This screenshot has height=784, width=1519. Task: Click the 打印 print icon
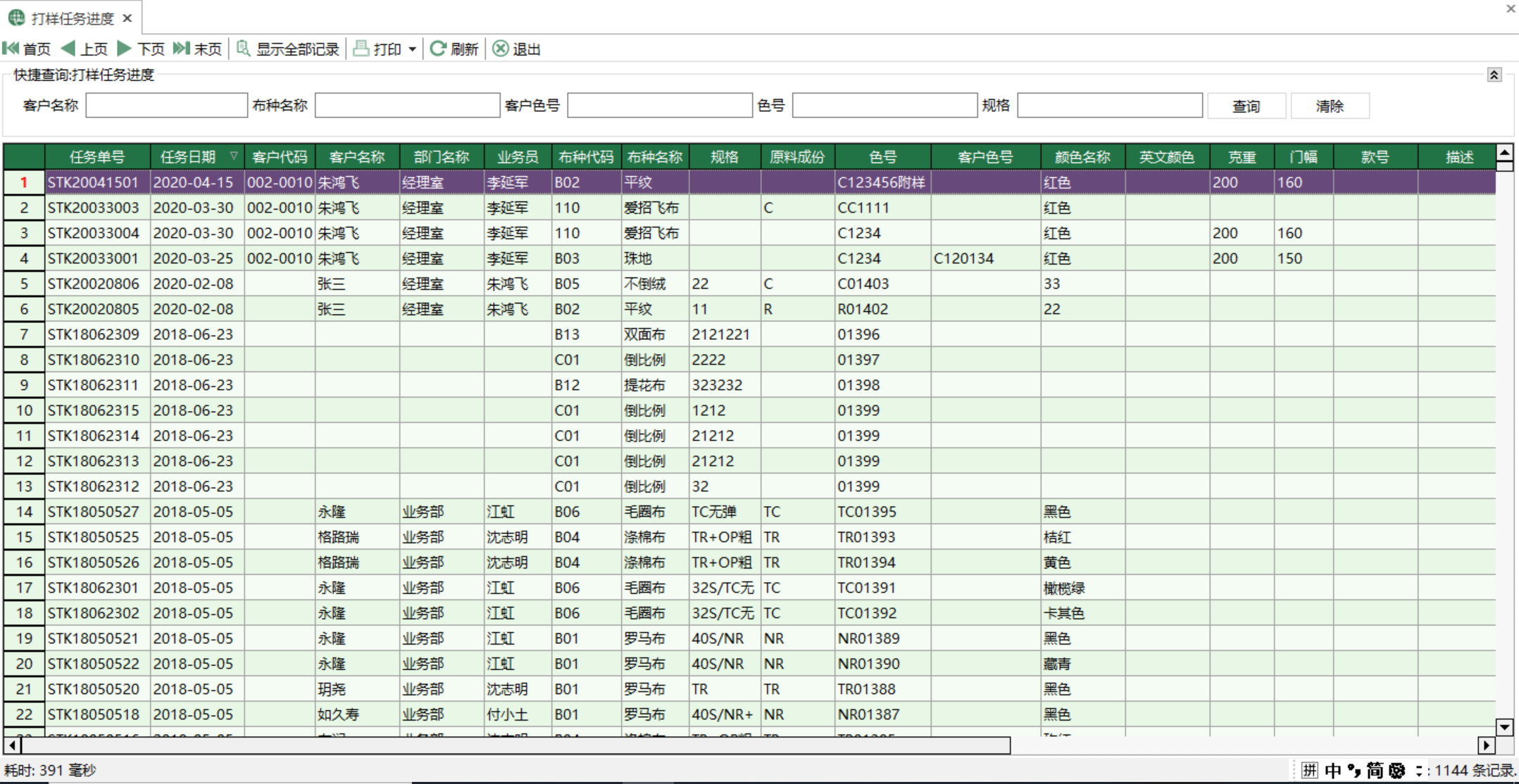361,49
